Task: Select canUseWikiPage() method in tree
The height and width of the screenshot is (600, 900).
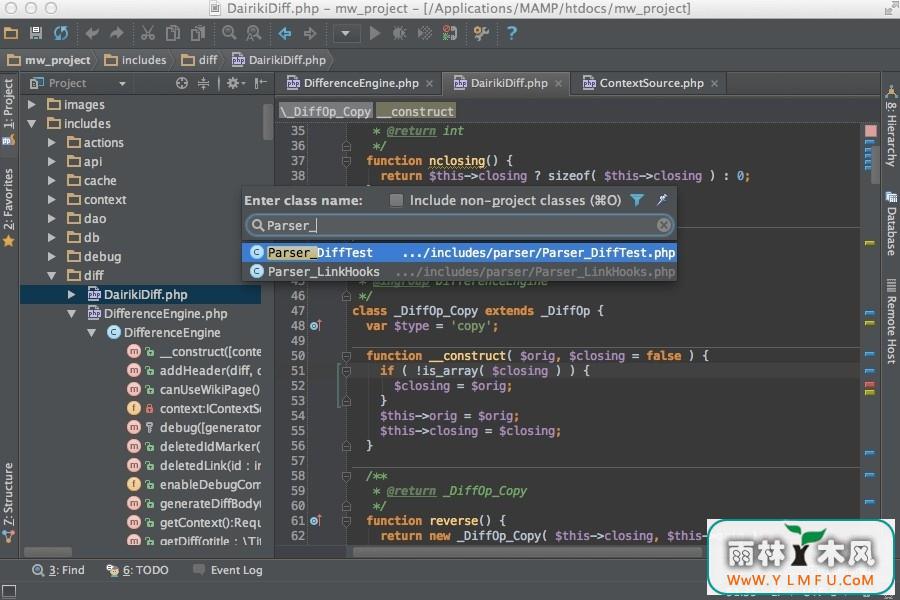Action: coord(194,389)
